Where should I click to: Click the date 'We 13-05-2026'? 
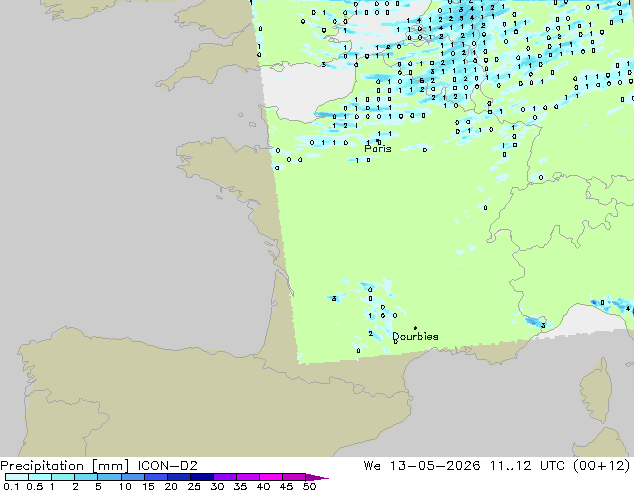422,466
